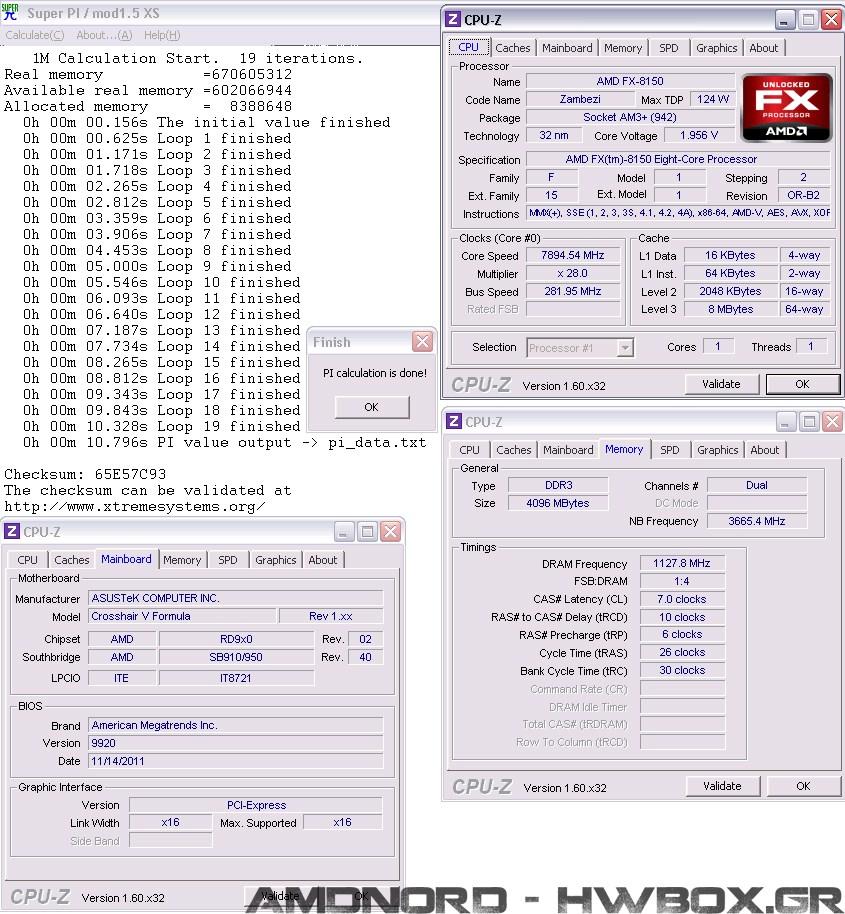Click the Link Width x16 value
The width and height of the screenshot is (845, 914).
coord(170,822)
